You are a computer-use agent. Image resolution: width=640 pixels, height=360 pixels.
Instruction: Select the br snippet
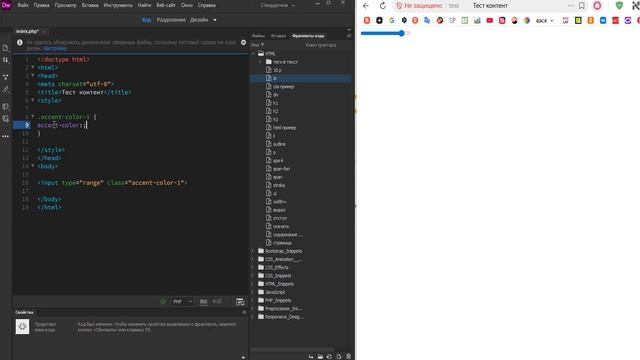tap(301, 78)
